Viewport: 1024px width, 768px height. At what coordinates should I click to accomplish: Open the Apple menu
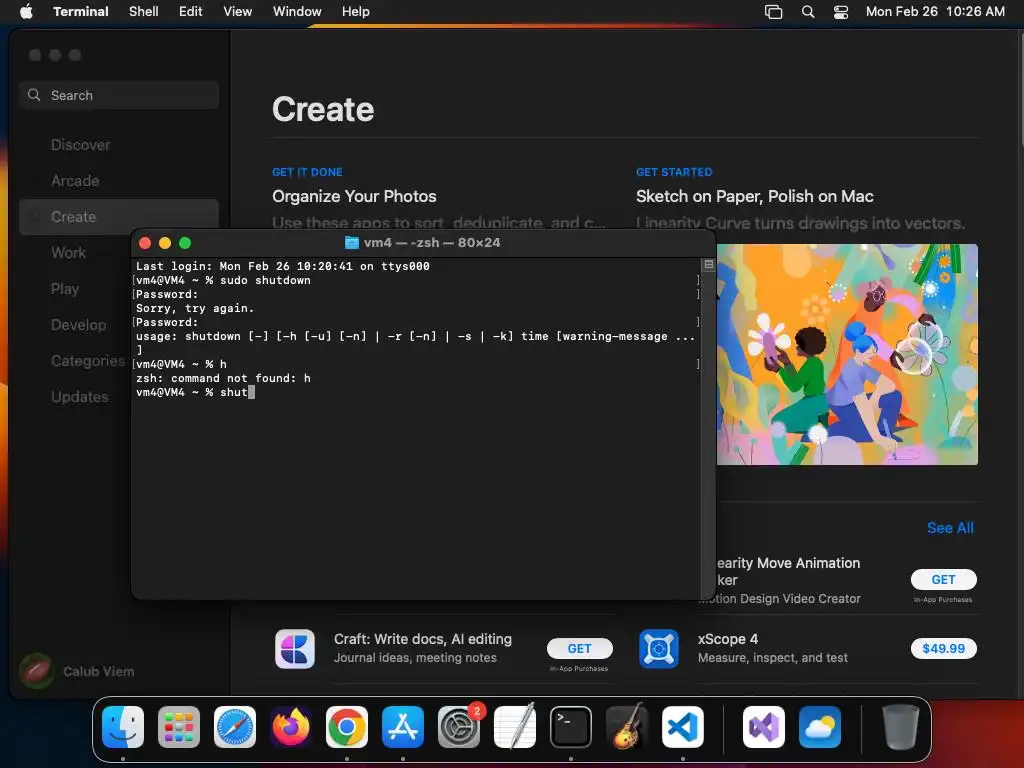(x=26, y=11)
